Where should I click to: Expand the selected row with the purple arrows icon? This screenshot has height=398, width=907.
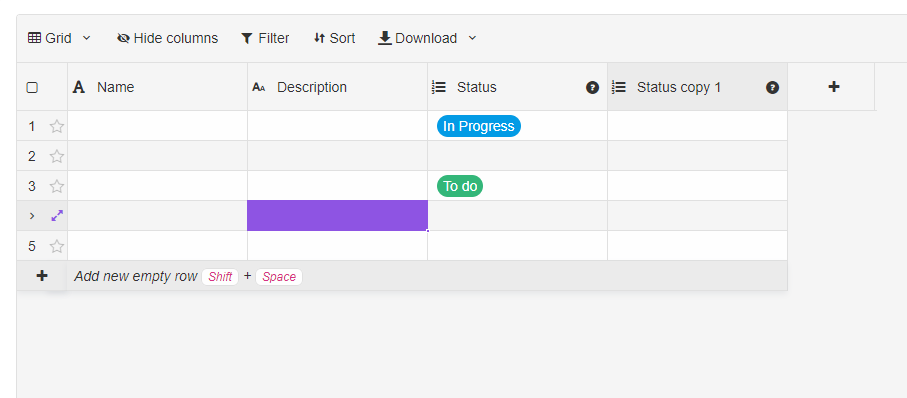(57, 216)
